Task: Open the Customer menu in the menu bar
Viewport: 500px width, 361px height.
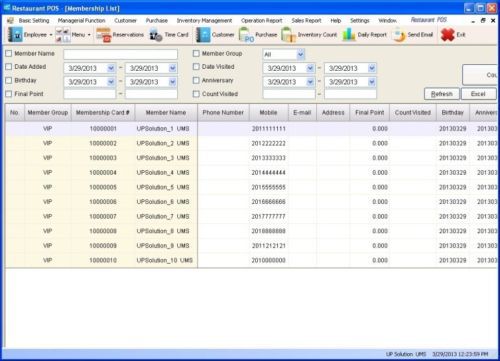Action: click(125, 21)
